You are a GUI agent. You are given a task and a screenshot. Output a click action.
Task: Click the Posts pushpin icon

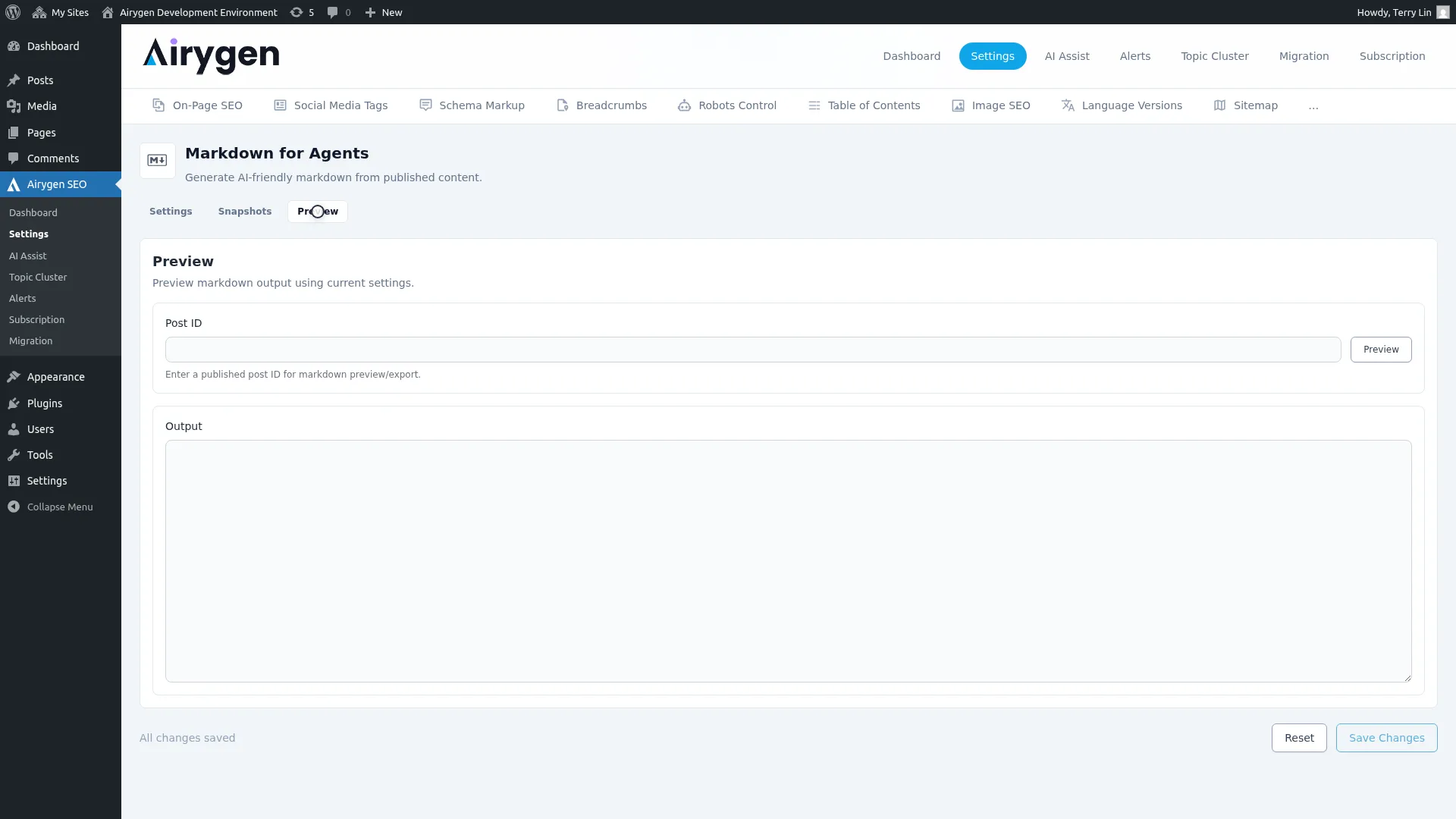point(14,80)
